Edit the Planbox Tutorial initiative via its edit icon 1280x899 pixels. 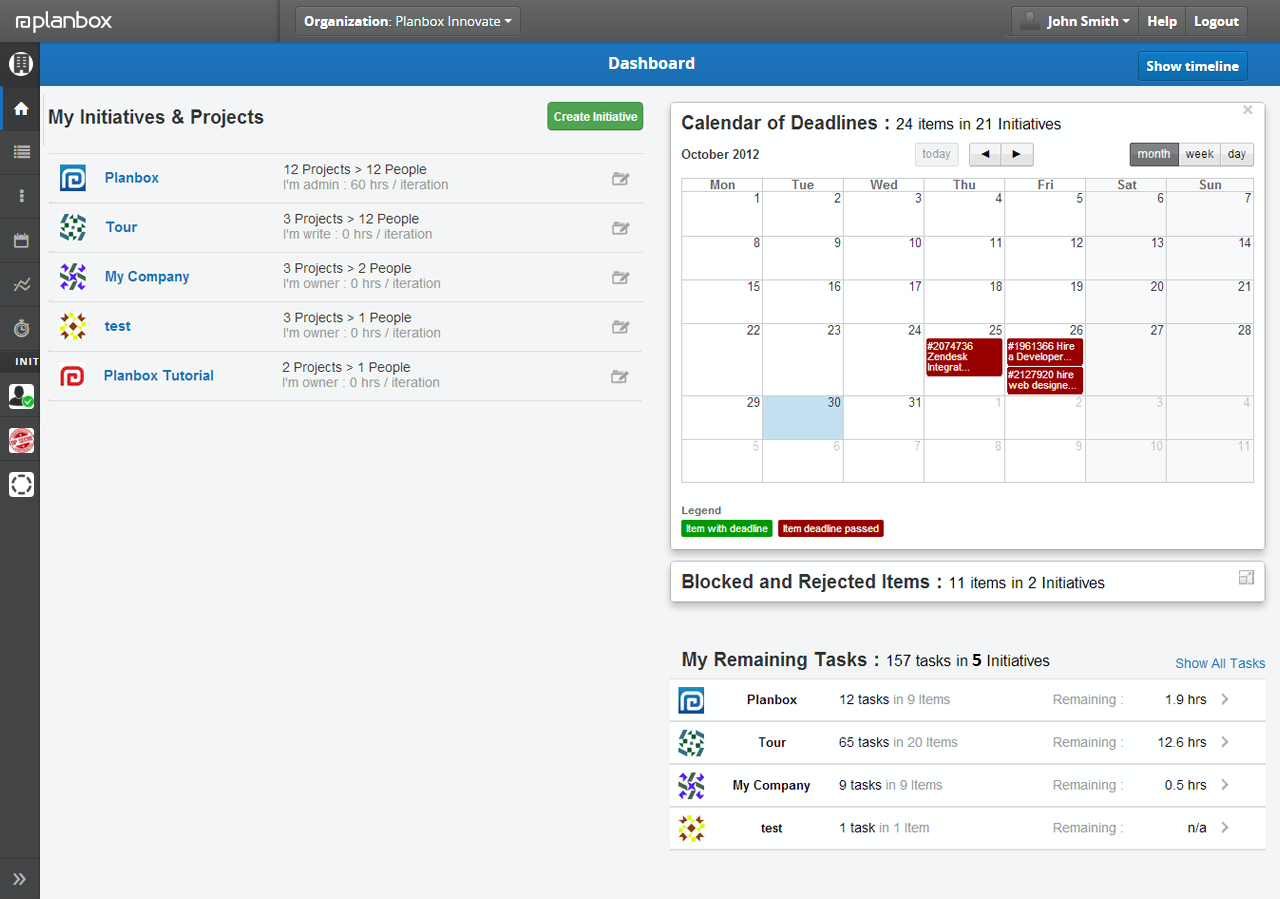pos(621,377)
